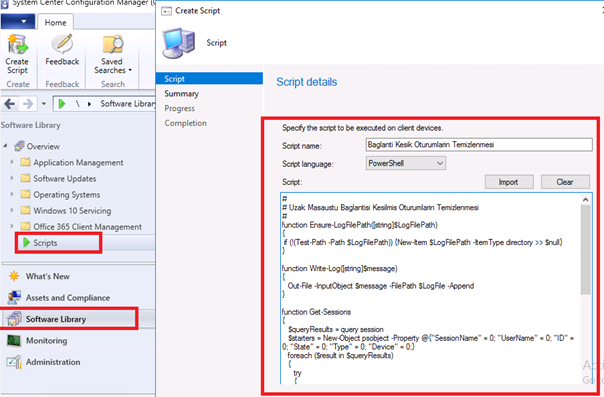Image resolution: width=604 pixels, height=397 pixels.
Task: Click the What's New star icon
Action: pos(14,276)
